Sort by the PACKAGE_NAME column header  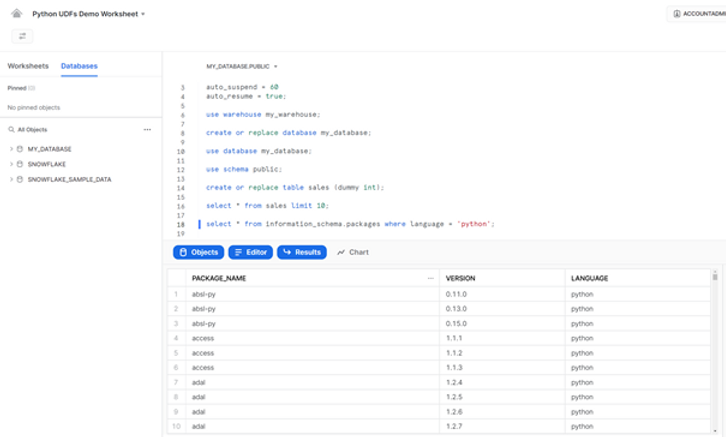point(219,278)
